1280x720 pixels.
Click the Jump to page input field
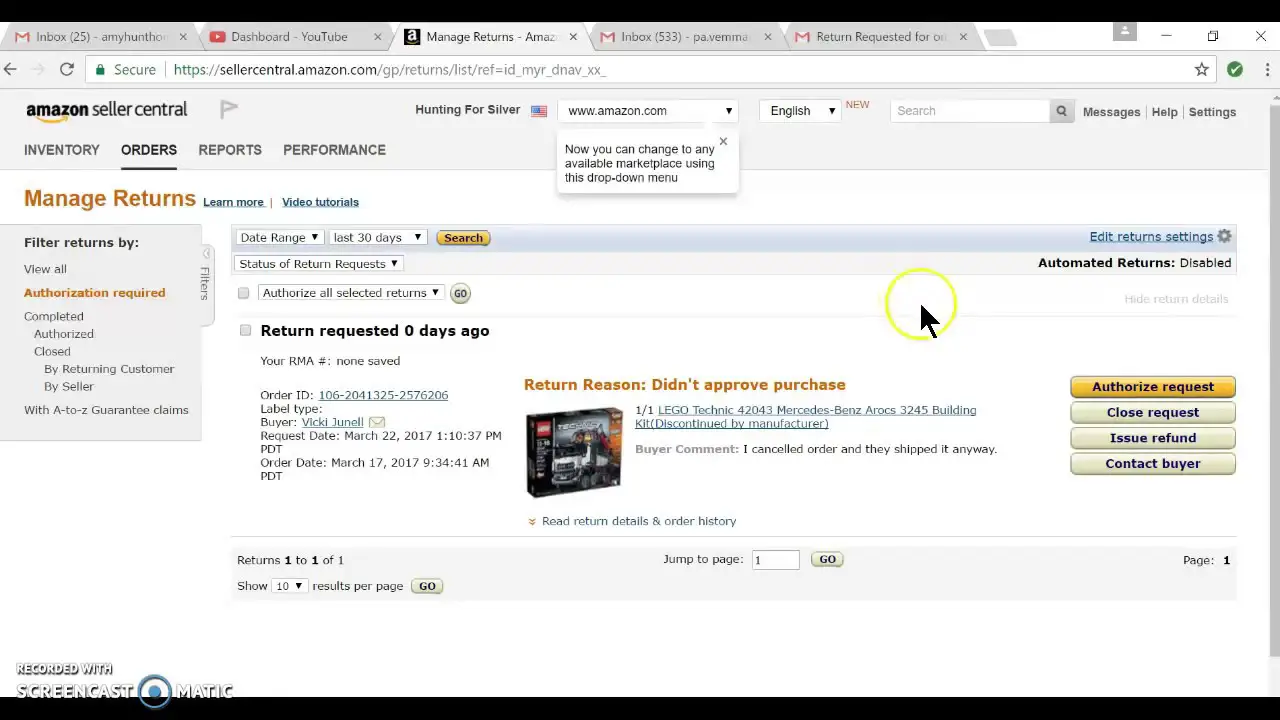(x=775, y=560)
